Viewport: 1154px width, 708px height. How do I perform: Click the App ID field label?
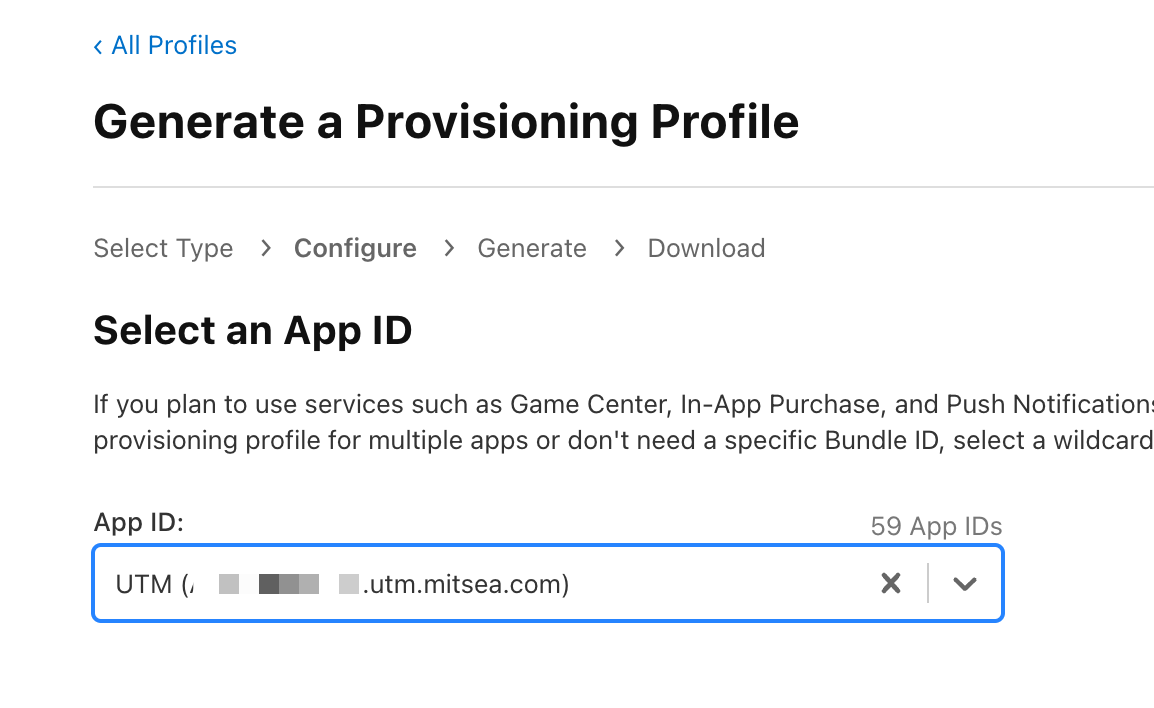click(x=139, y=523)
